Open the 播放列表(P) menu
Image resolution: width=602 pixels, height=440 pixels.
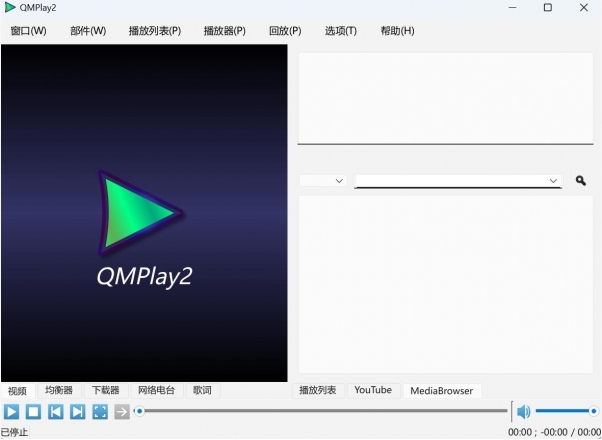[155, 31]
